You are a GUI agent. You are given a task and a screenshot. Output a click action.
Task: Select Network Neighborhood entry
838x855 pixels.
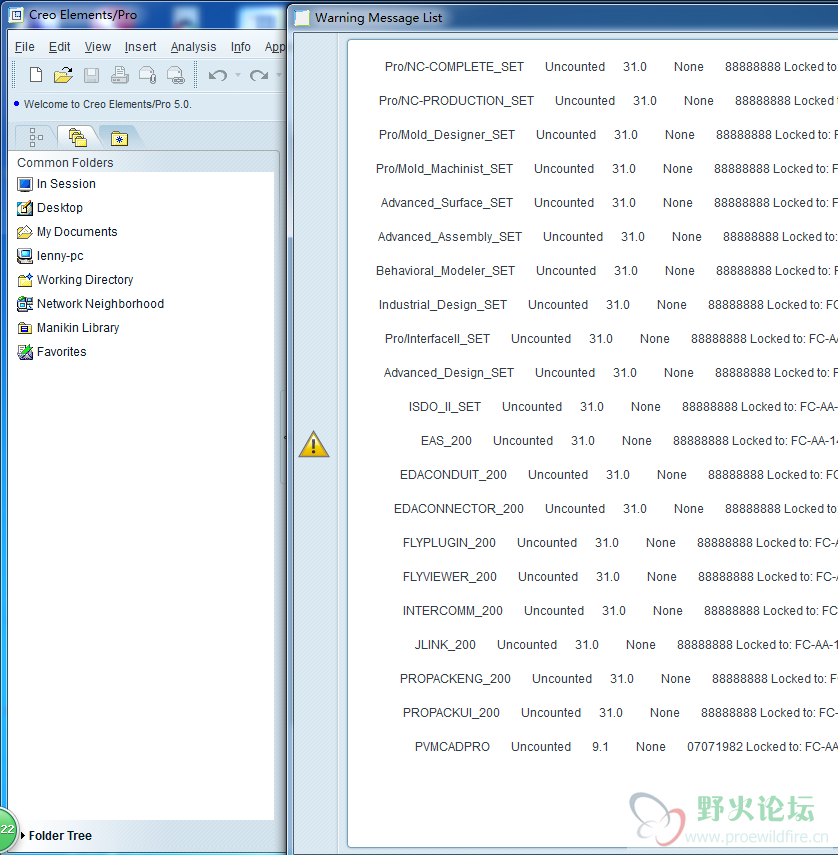pyautogui.click(x=100, y=304)
